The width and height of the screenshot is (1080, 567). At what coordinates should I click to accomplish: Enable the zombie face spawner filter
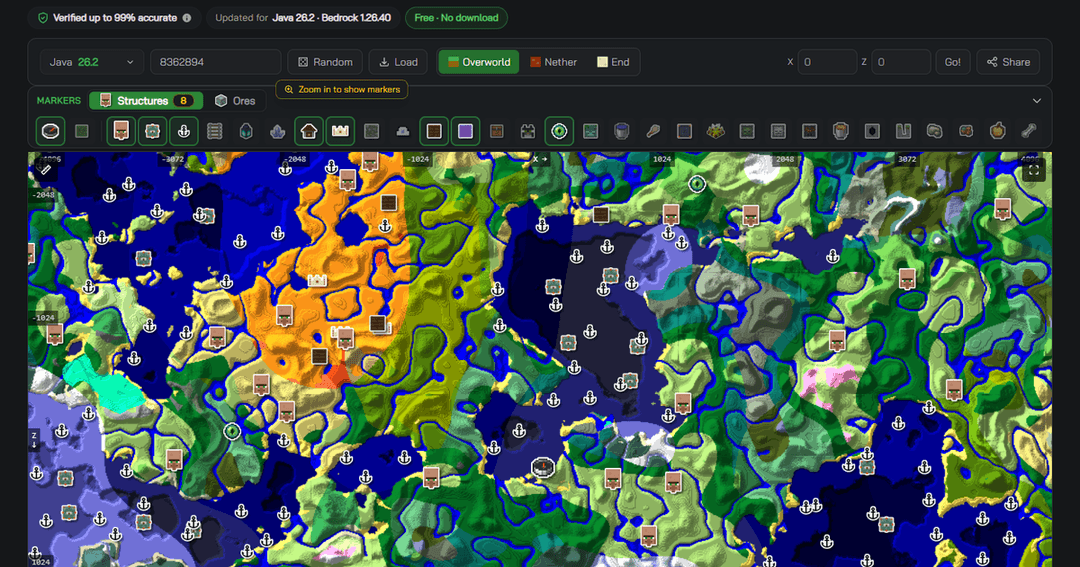(747, 131)
